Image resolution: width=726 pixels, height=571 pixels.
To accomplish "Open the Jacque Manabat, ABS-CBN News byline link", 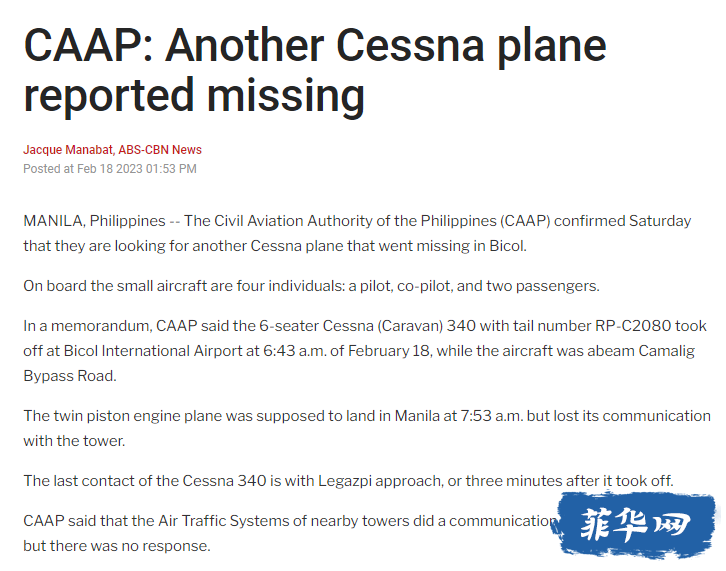I will click(113, 150).
